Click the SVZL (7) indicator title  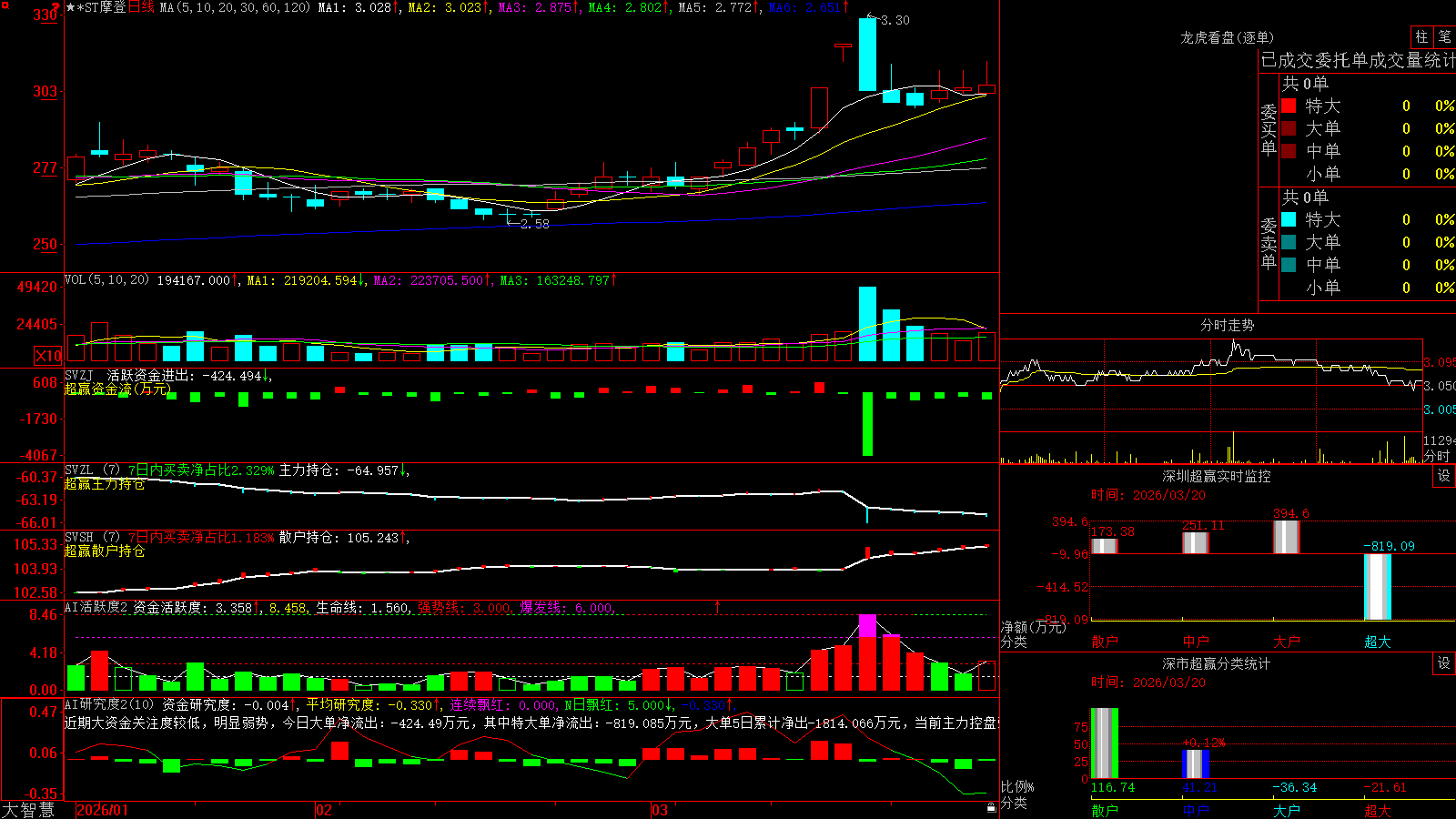tap(92, 470)
